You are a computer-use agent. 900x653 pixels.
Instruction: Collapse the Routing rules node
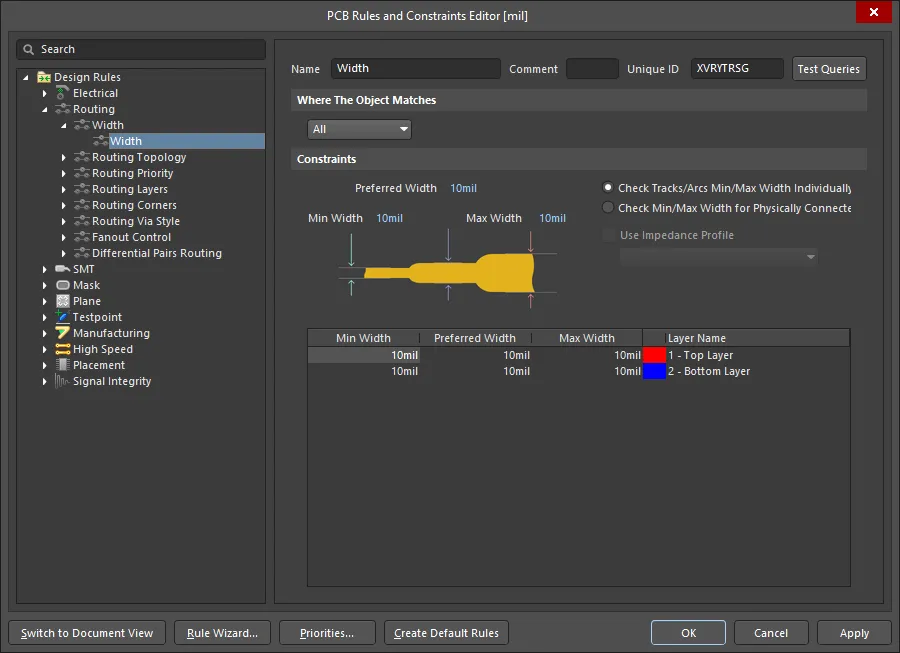[45, 109]
